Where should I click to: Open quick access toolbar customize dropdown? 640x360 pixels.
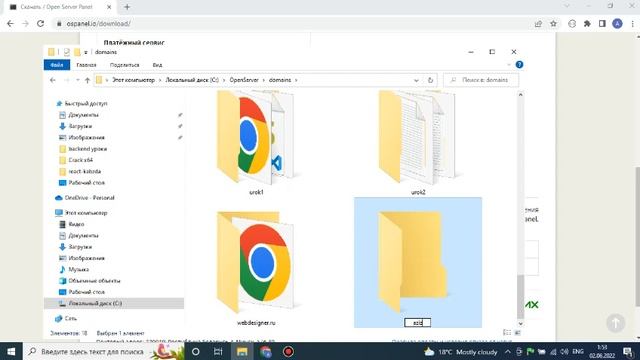coord(86,52)
